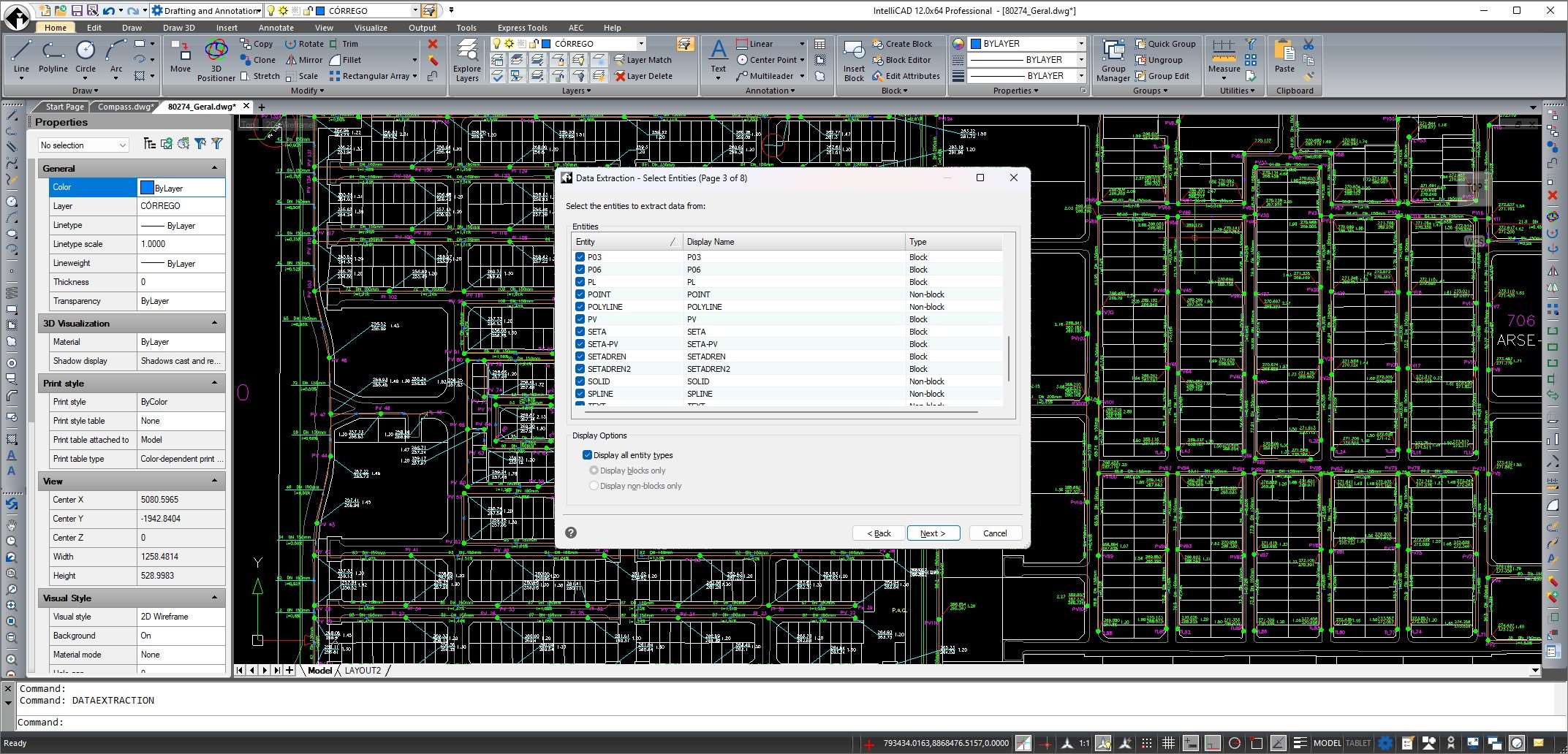Collapse the 3D Visualization properties section

pyautogui.click(x=214, y=323)
